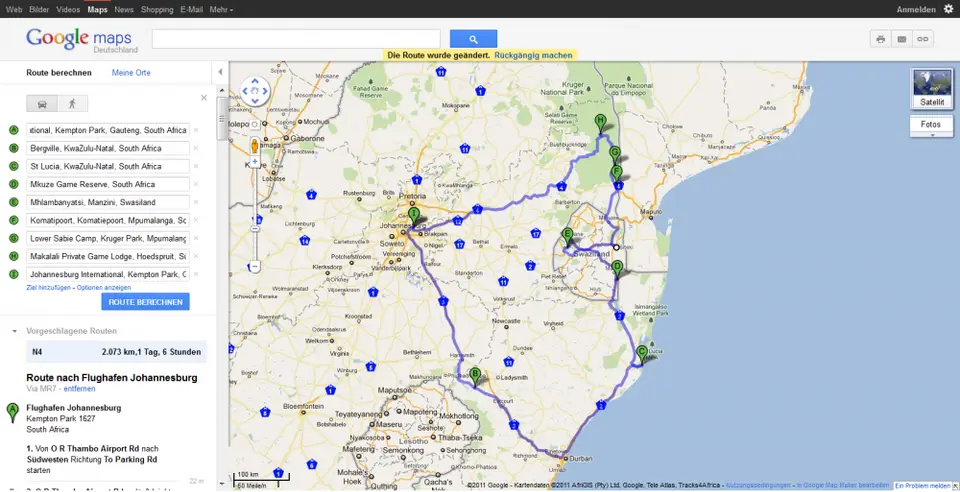Viewport: 960px width, 492px height.
Task: Open Web in top bar
Action: [x=14, y=9]
